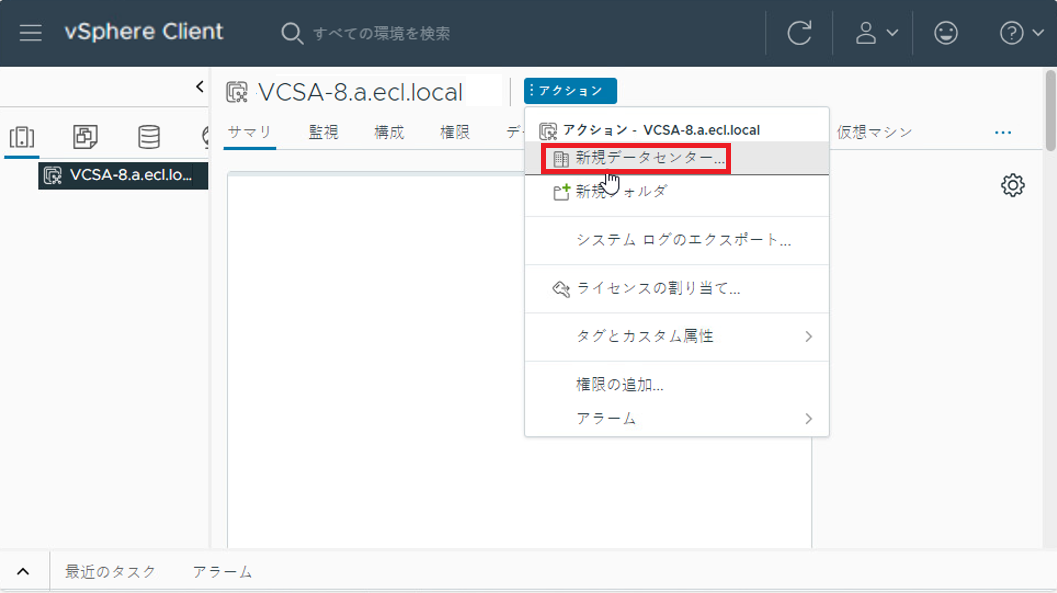Choose the new folder menu item
The width and height of the screenshot is (1057, 593).
tap(677, 192)
